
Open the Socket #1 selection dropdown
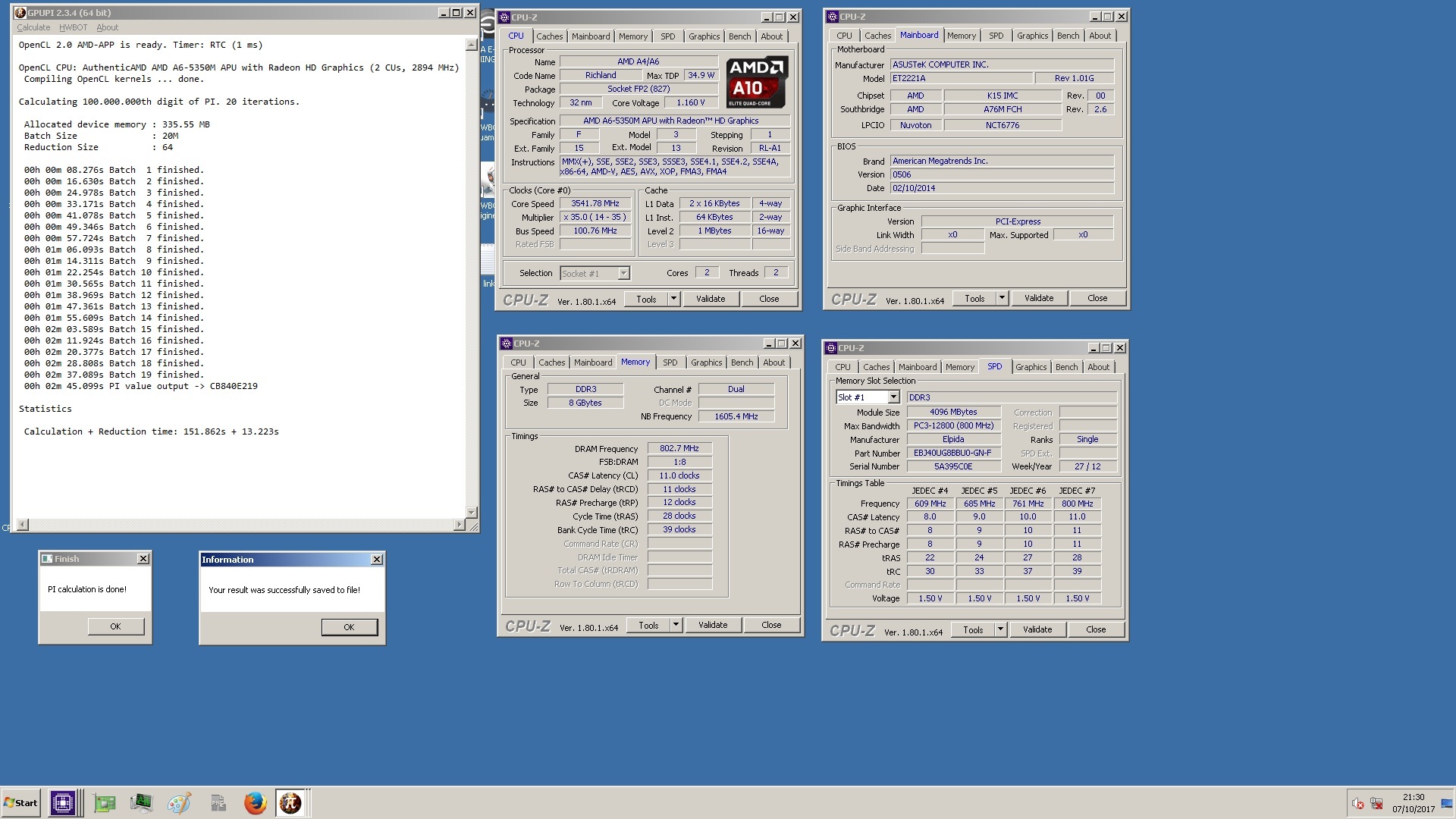[623, 274]
